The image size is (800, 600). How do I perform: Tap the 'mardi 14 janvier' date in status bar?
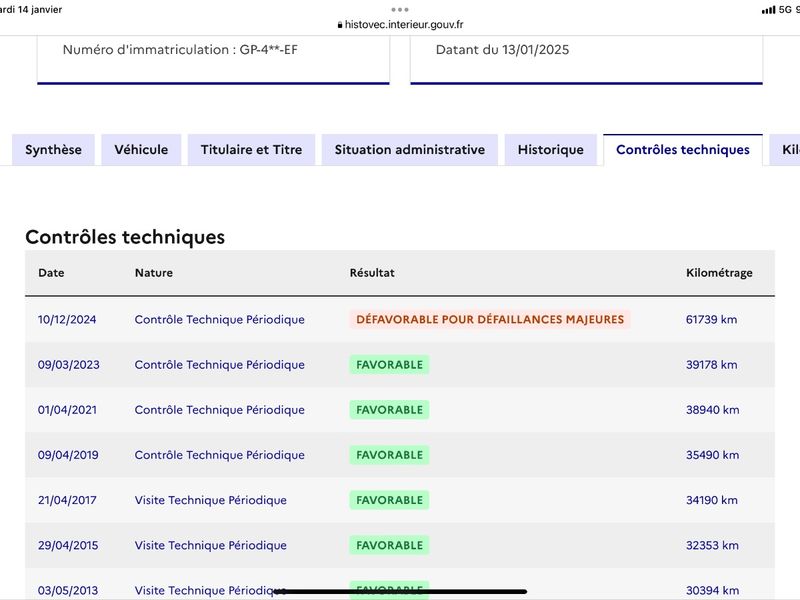point(31,10)
